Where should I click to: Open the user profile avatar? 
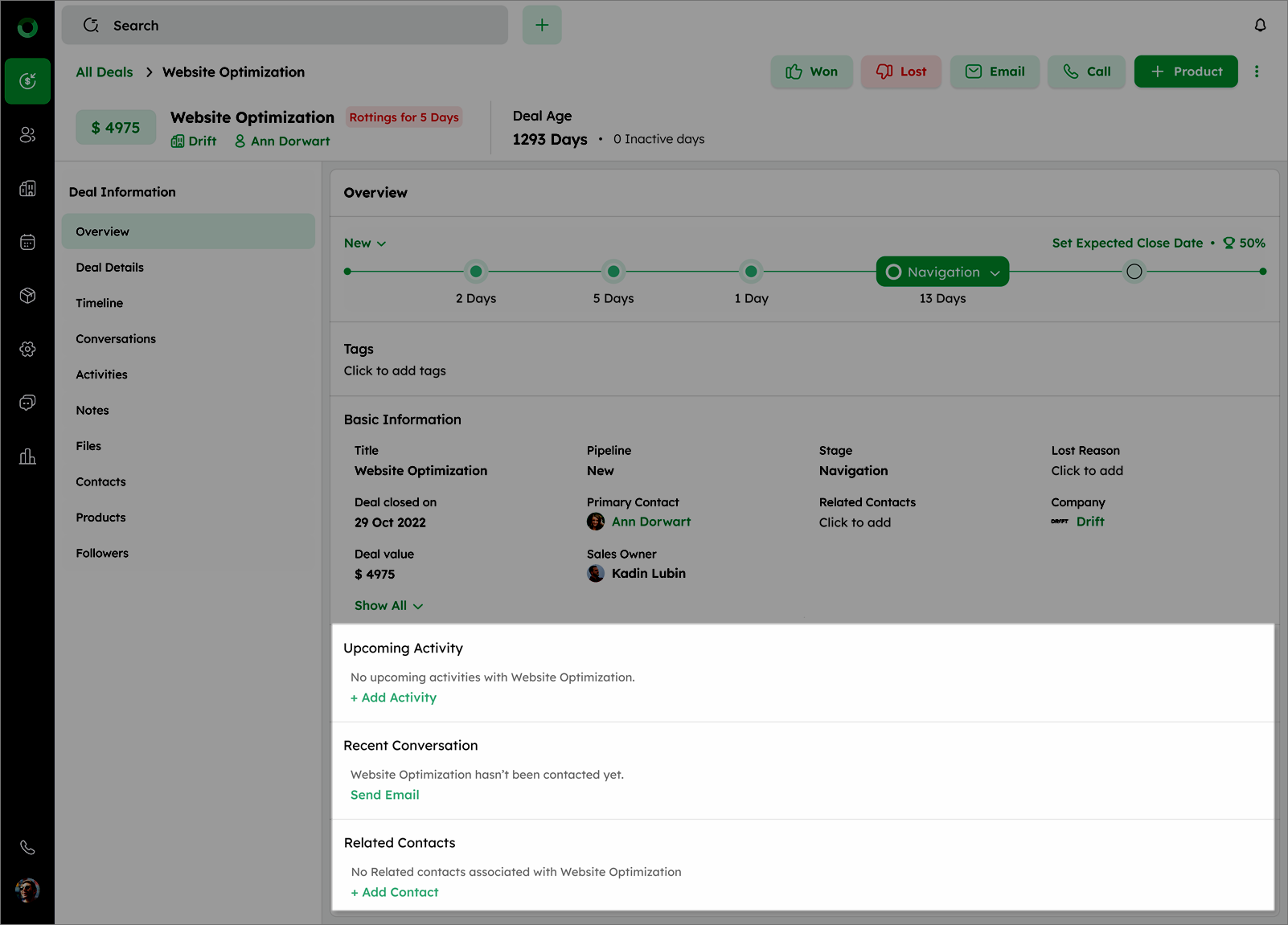(x=27, y=890)
